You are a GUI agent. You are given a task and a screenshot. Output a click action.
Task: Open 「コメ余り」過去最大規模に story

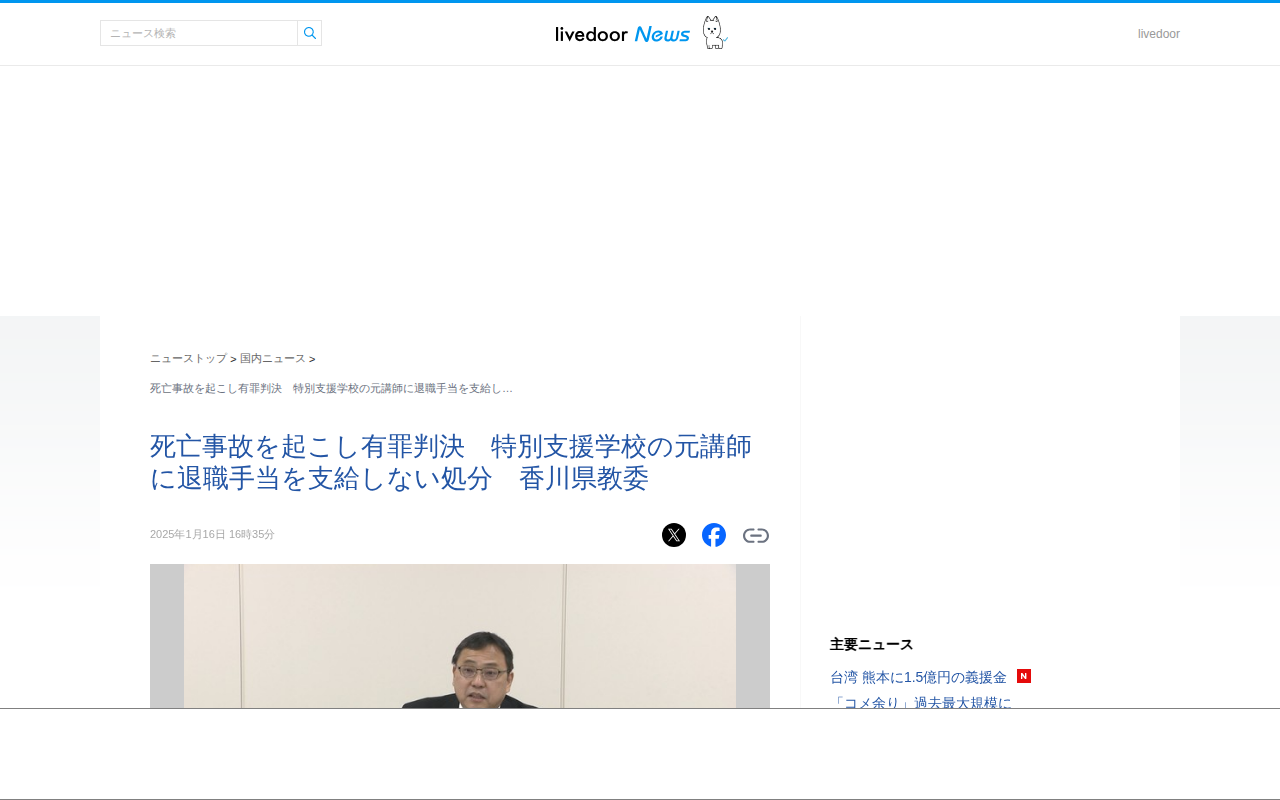point(921,701)
